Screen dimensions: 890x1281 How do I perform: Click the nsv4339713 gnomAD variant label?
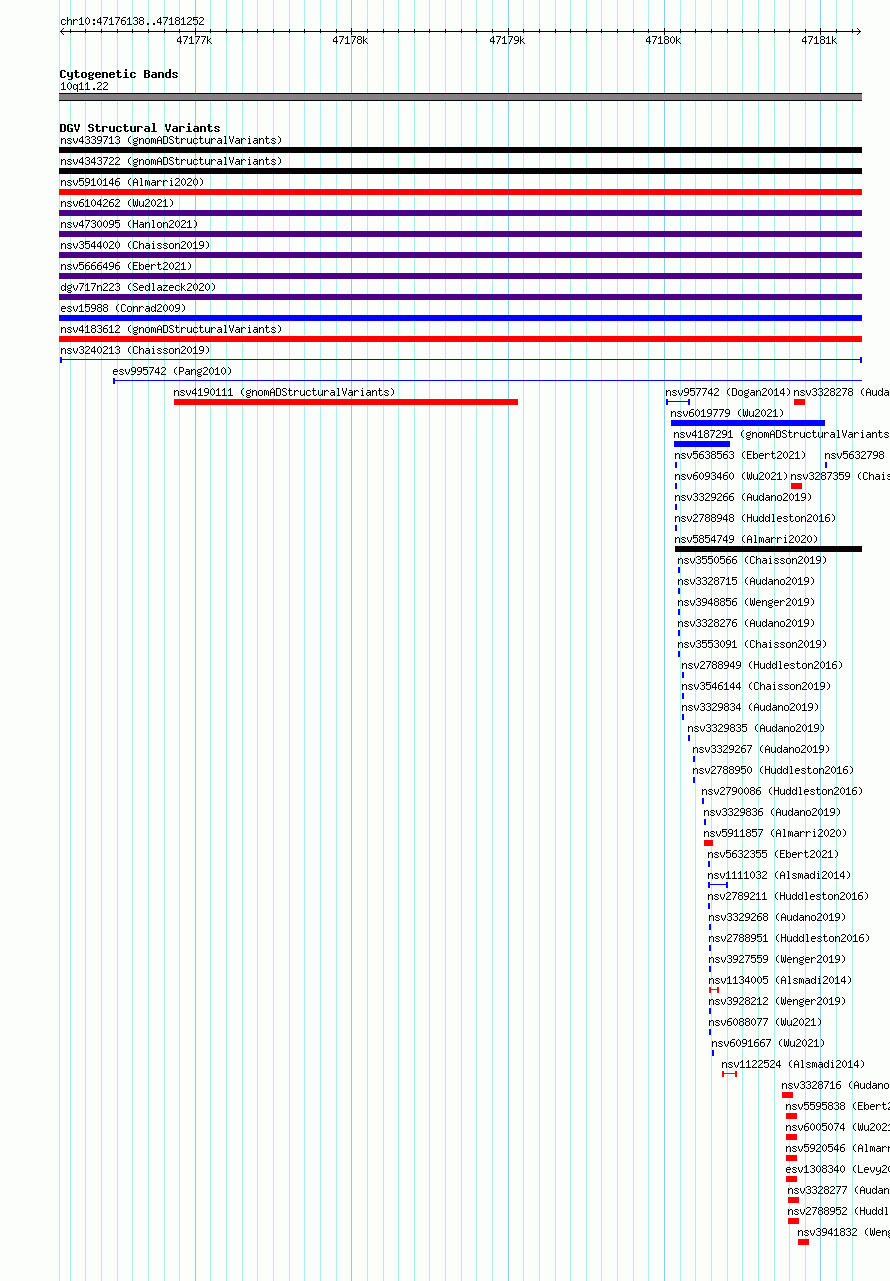pos(171,140)
